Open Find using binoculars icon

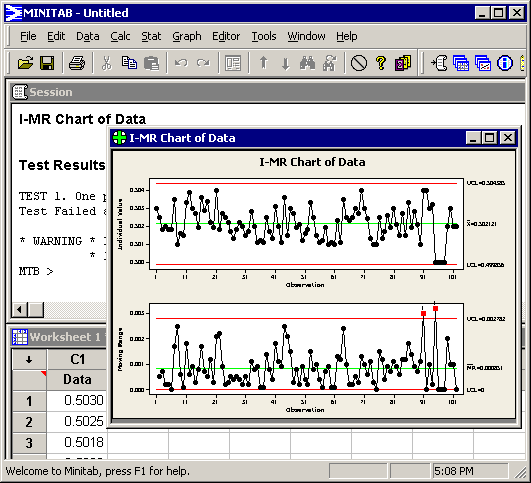pos(307,63)
